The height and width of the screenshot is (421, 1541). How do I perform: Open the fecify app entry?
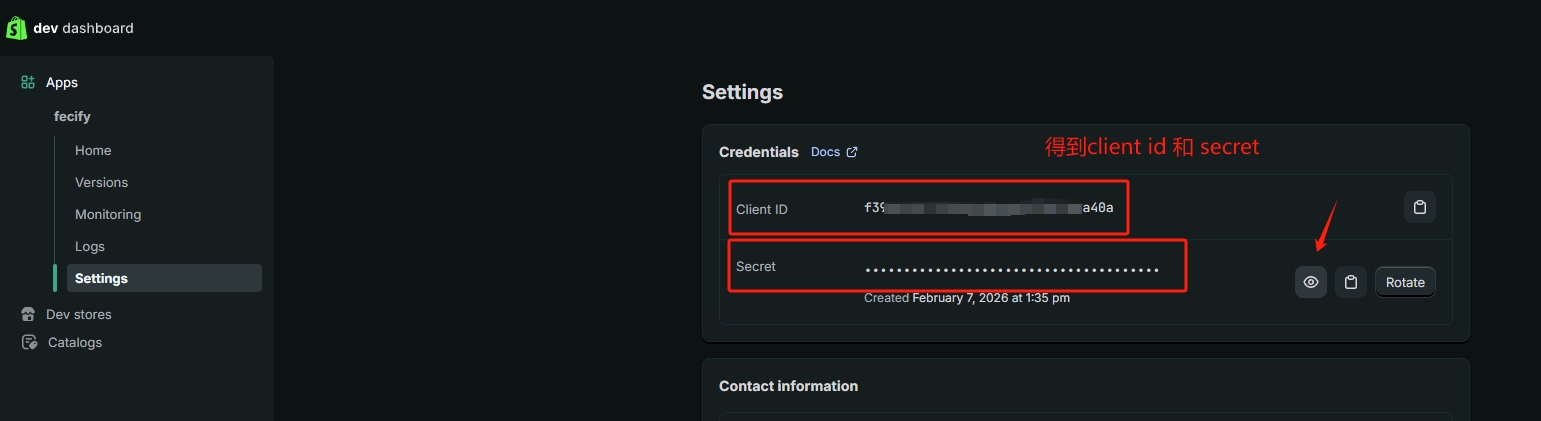pyautogui.click(x=72, y=117)
